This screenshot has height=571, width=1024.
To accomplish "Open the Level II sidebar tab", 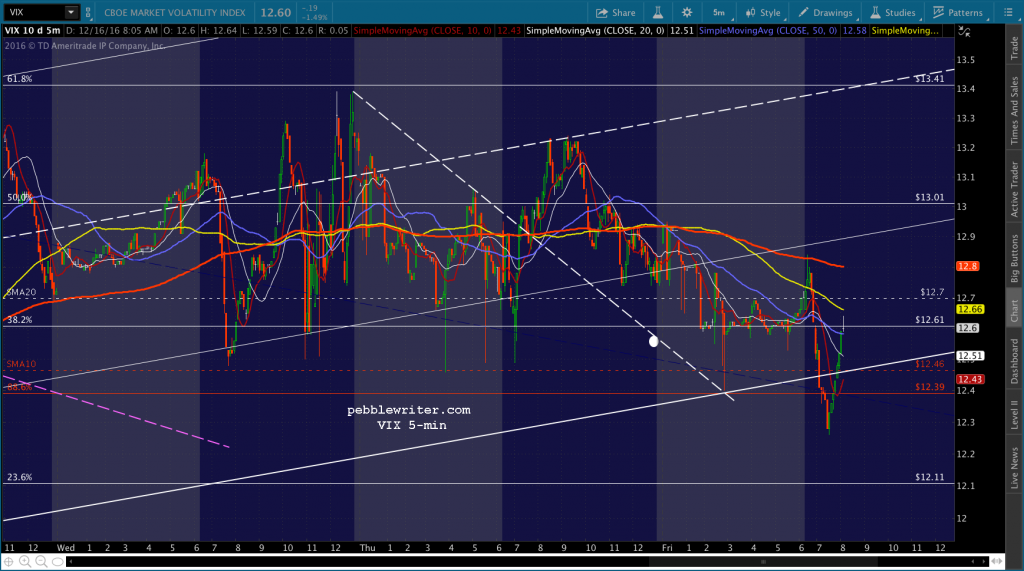I will tap(1013, 414).
